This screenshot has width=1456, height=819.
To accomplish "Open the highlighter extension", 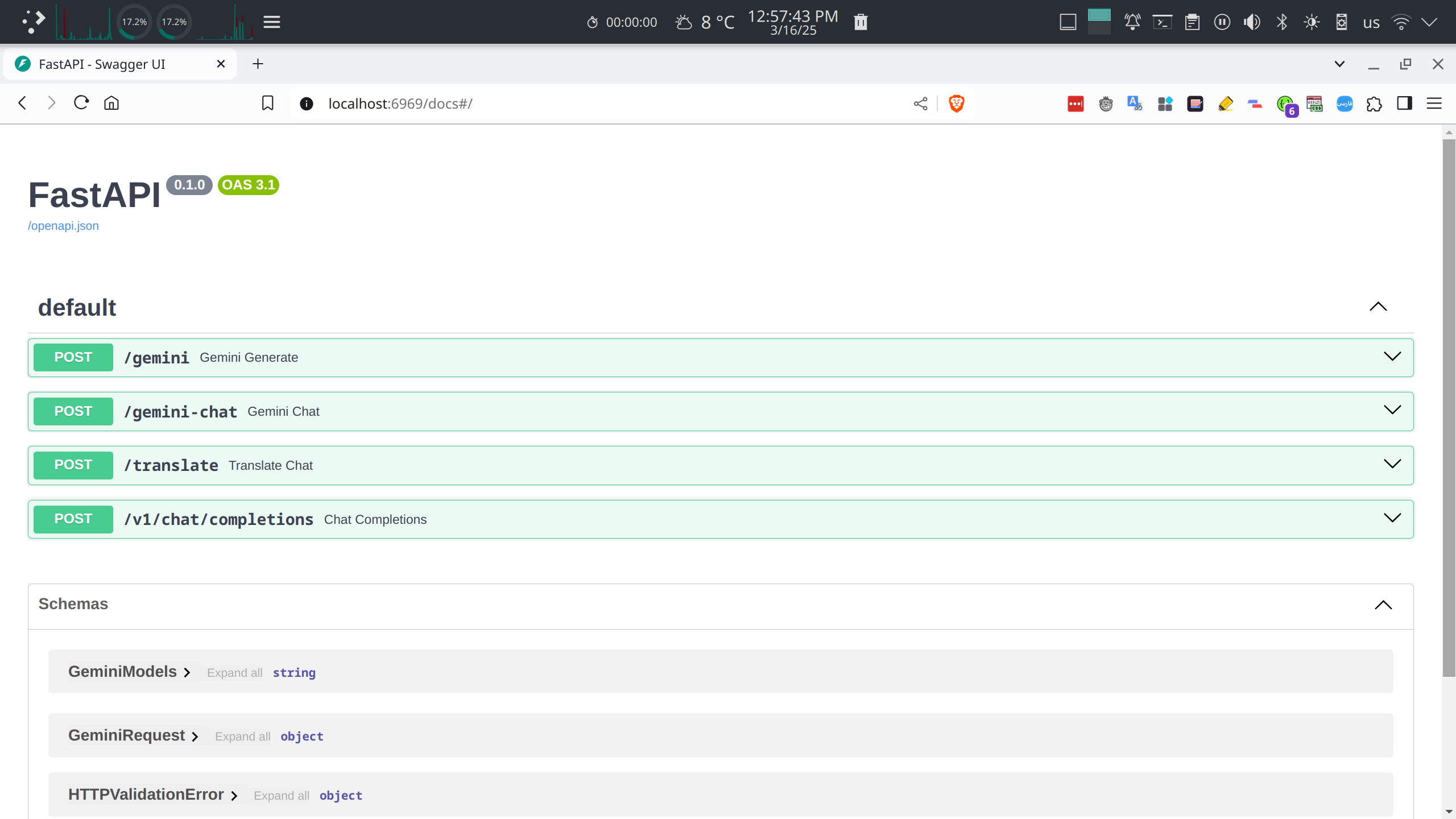I will [1226, 104].
